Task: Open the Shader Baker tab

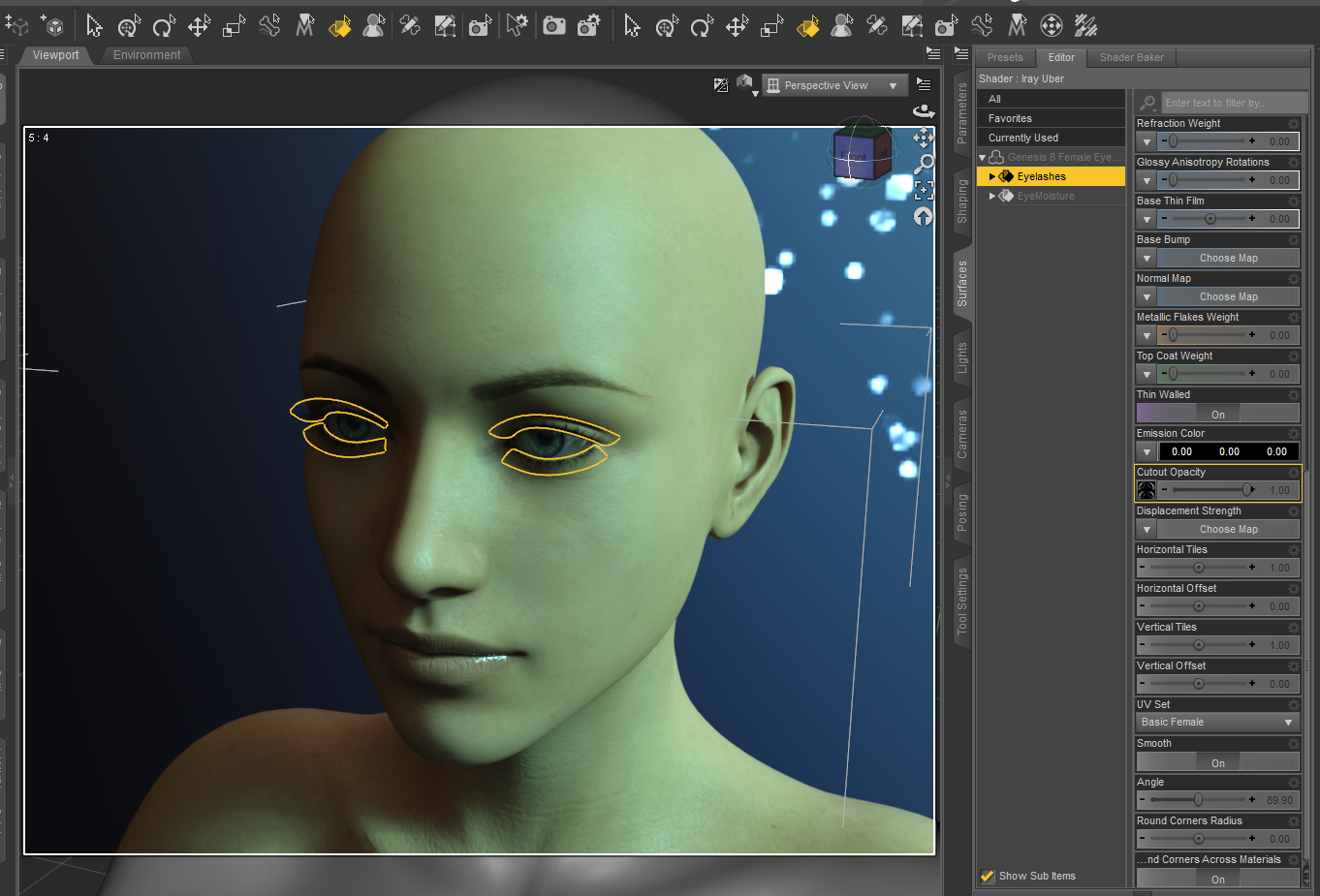Action: pos(1131,57)
